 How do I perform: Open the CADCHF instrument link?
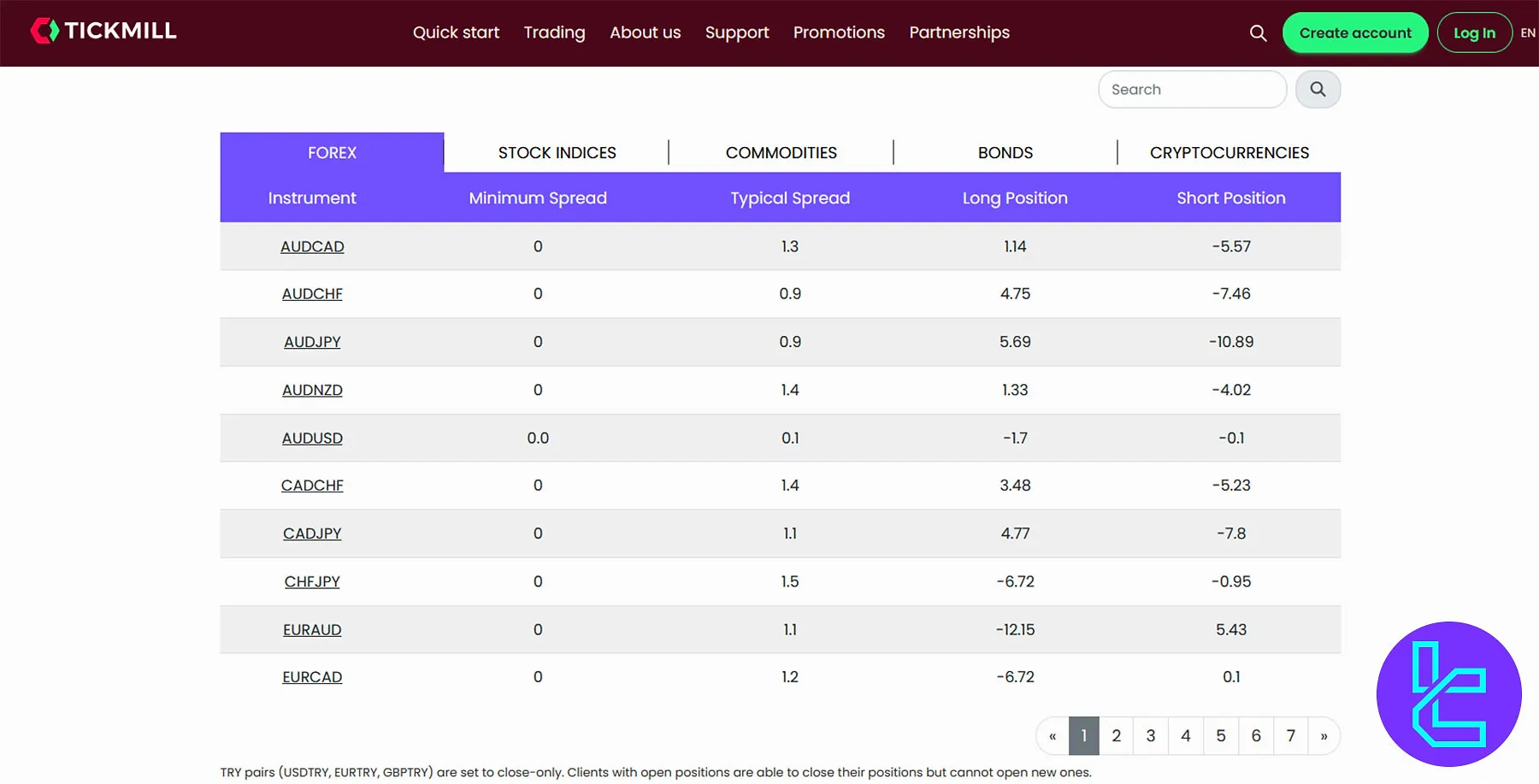click(312, 485)
